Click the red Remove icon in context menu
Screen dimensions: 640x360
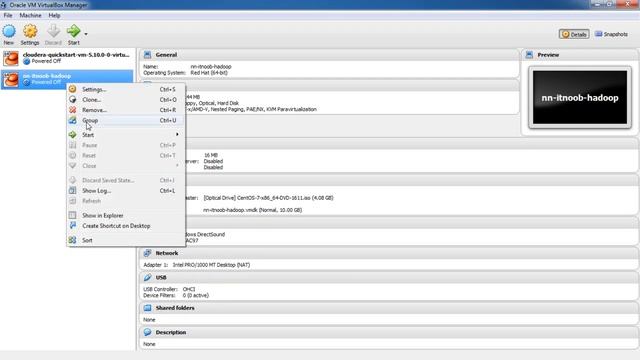coord(73,110)
